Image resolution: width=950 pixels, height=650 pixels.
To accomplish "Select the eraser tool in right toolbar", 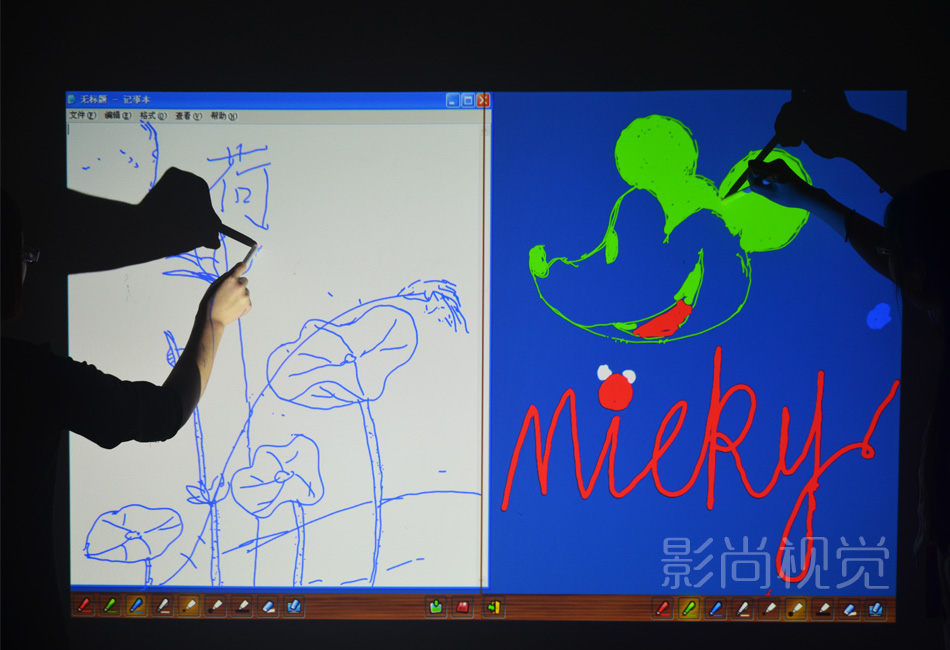I will coord(849,608).
